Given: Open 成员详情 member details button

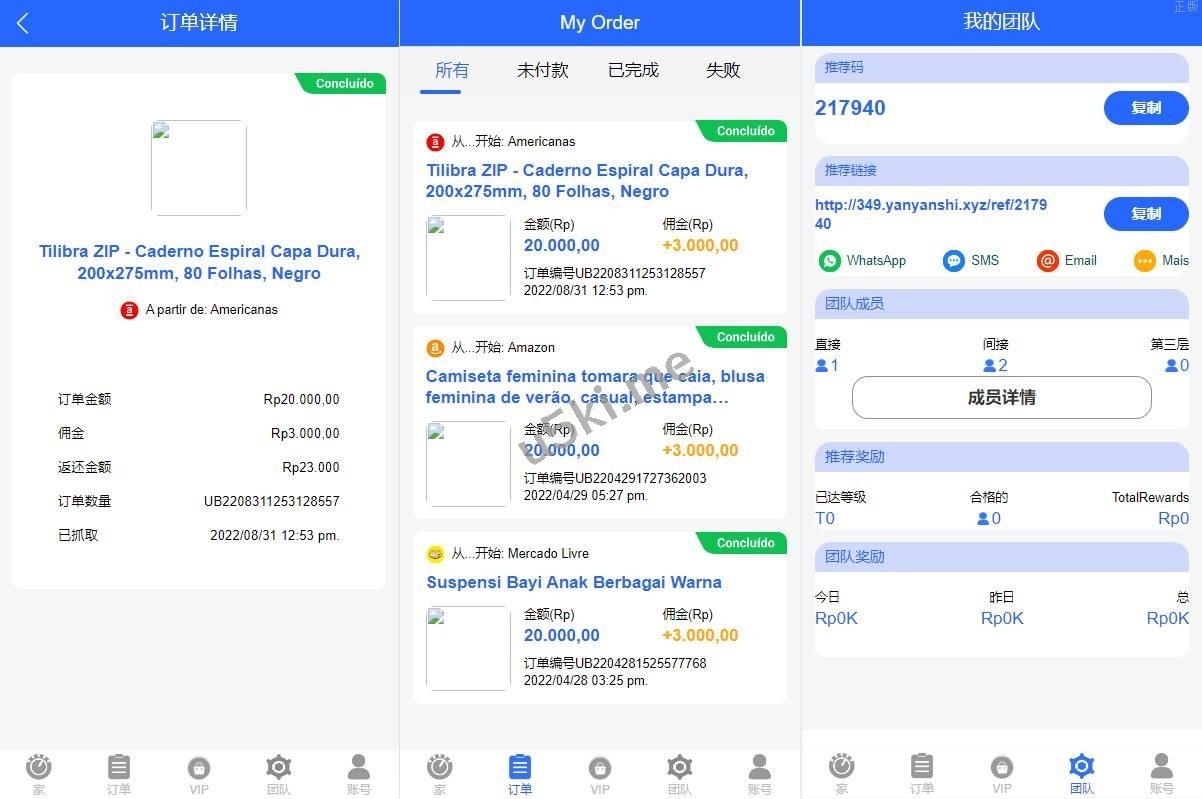Looking at the screenshot, I should pyautogui.click(x=1001, y=397).
